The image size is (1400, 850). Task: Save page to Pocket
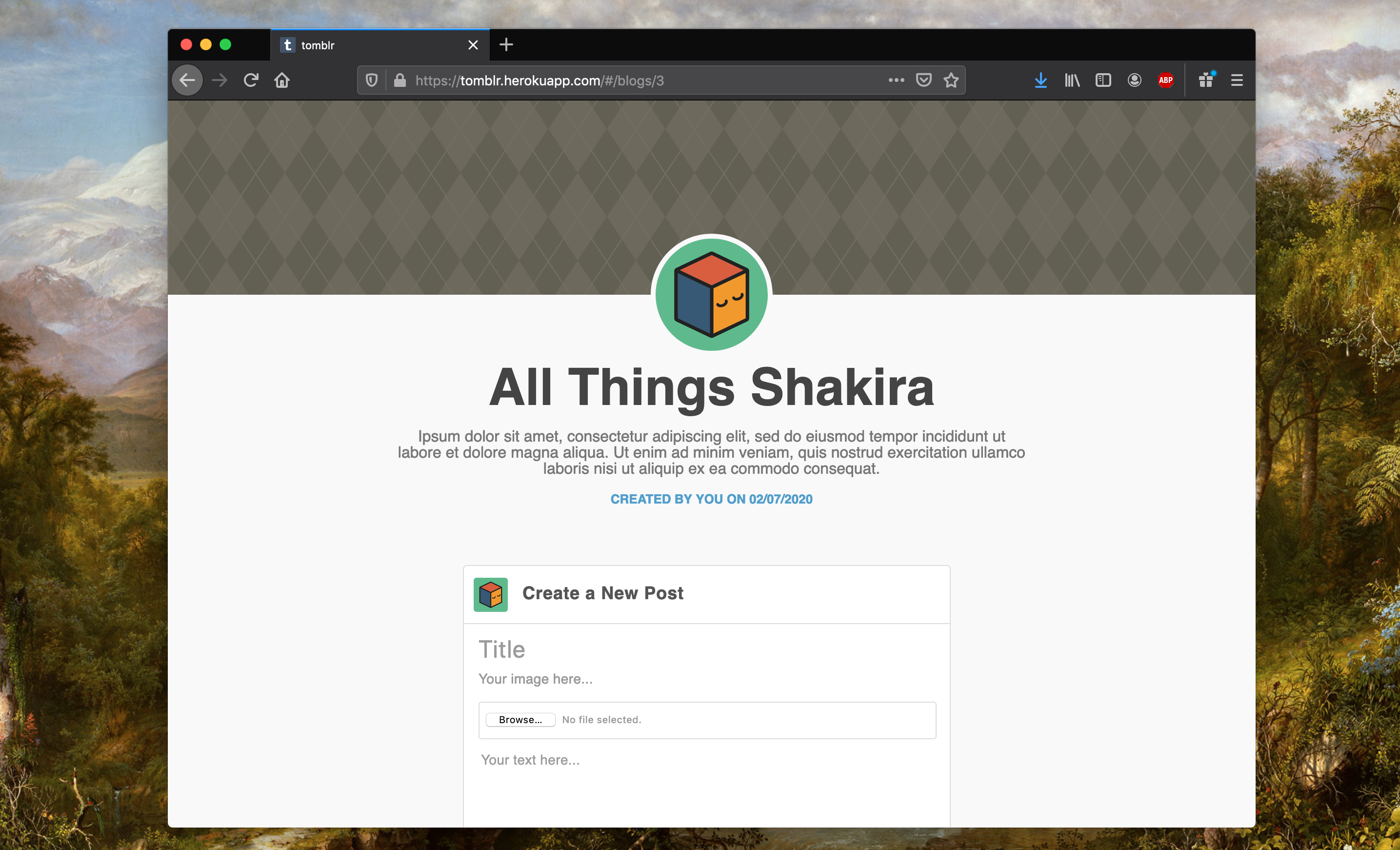click(x=924, y=80)
